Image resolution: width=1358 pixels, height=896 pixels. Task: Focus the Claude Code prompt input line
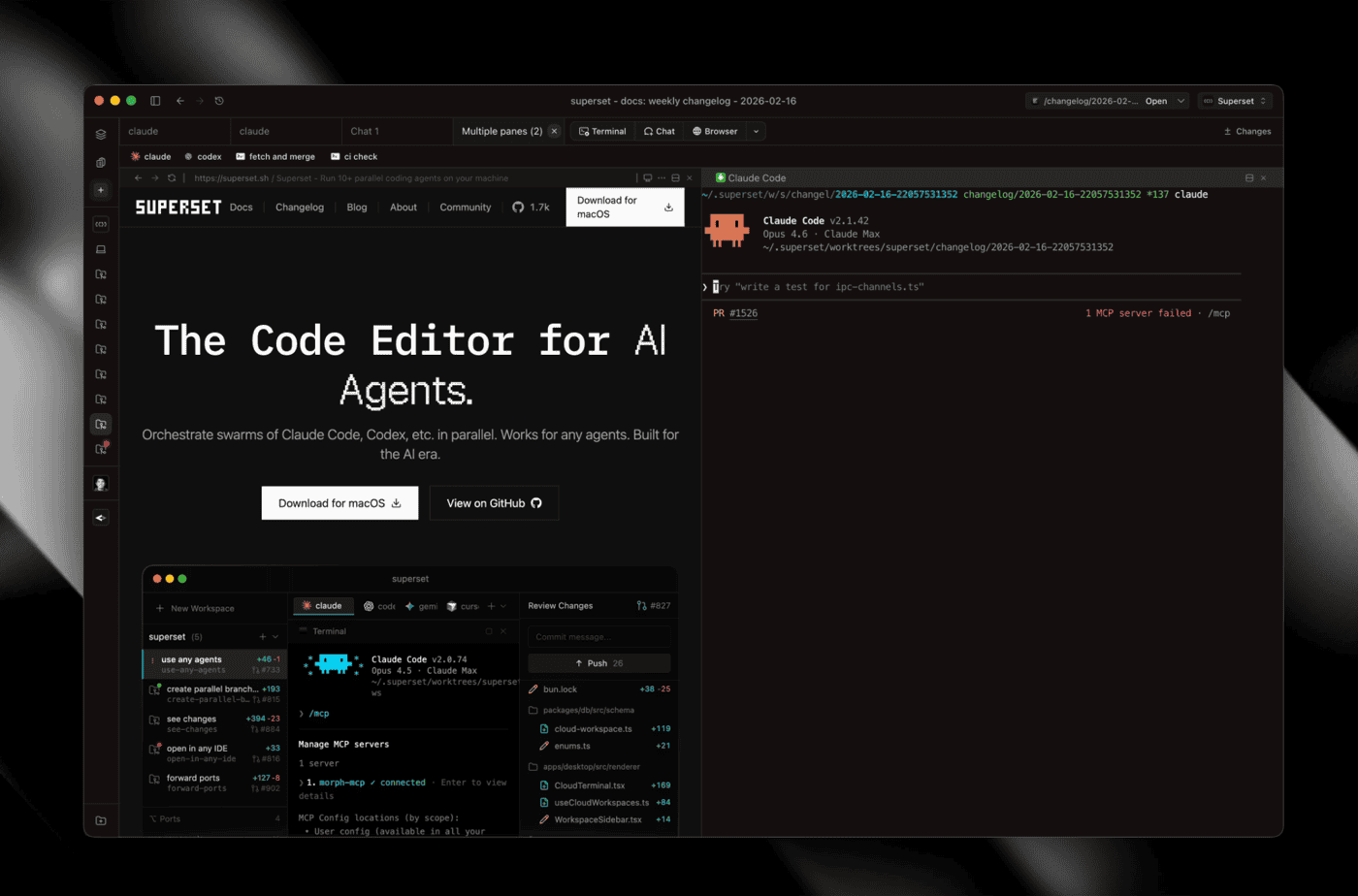[x=970, y=287]
